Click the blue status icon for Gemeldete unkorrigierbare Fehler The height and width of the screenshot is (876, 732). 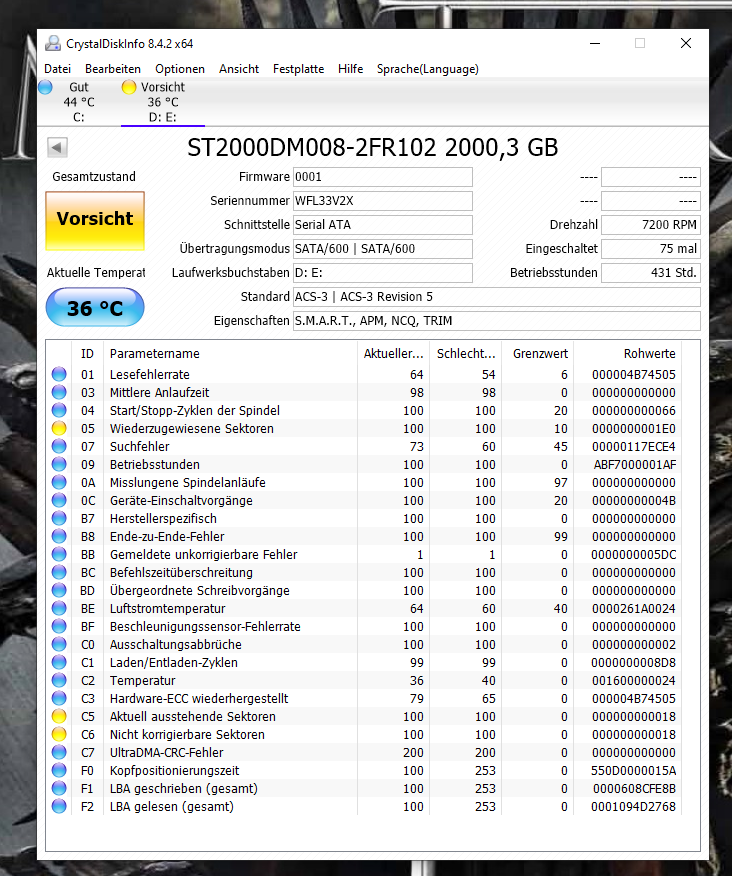click(x=59, y=554)
